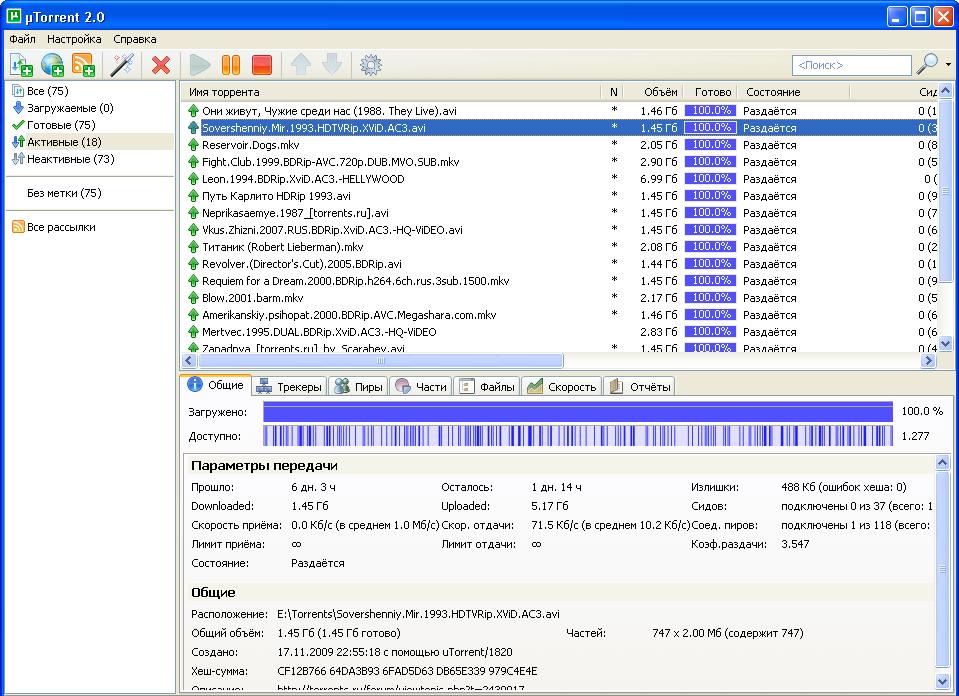Click seeding arrow icon of Revolver torrent
The width and height of the screenshot is (959, 696).
pos(193,264)
